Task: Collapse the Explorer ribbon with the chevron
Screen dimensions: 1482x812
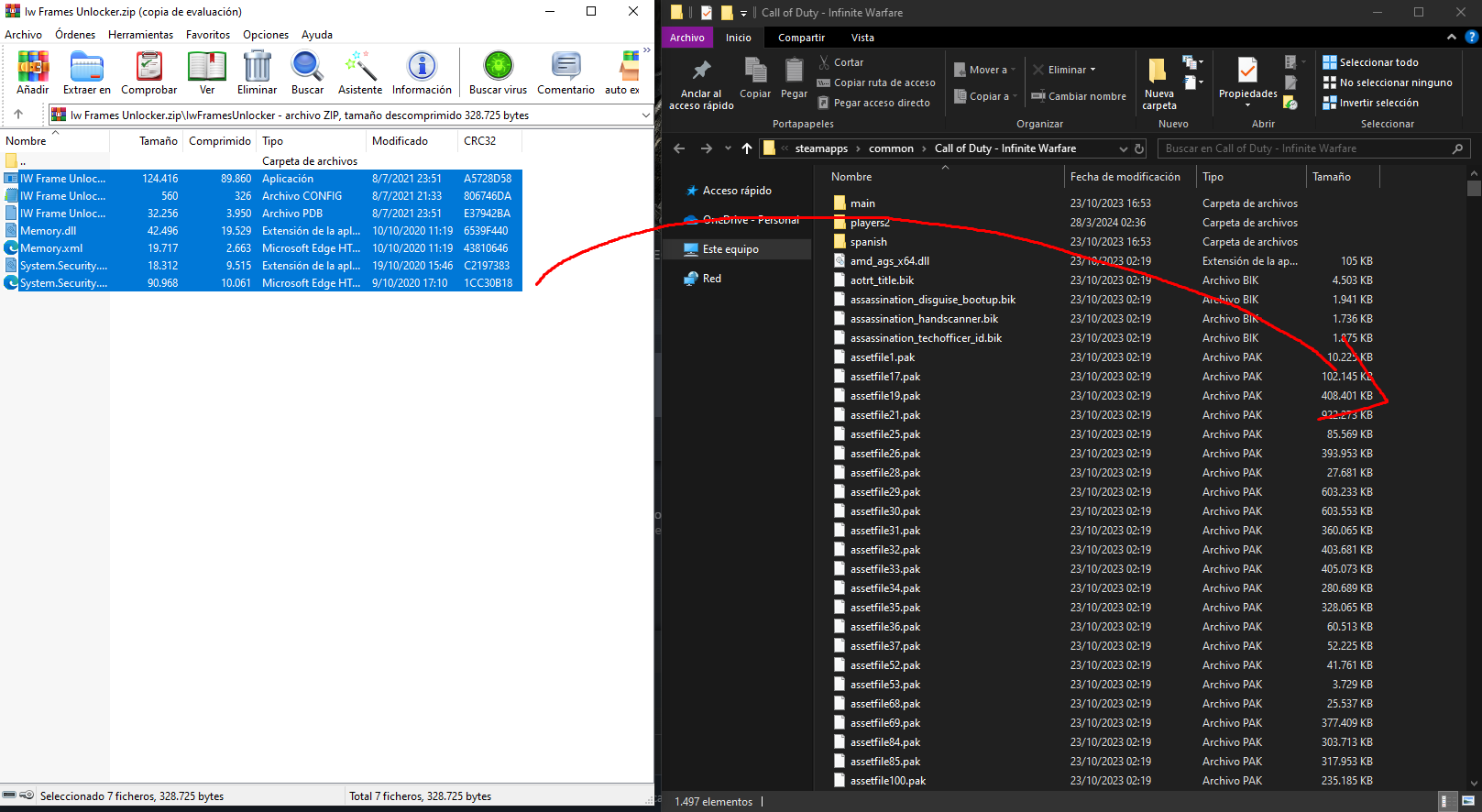Action: tap(1452, 38)
